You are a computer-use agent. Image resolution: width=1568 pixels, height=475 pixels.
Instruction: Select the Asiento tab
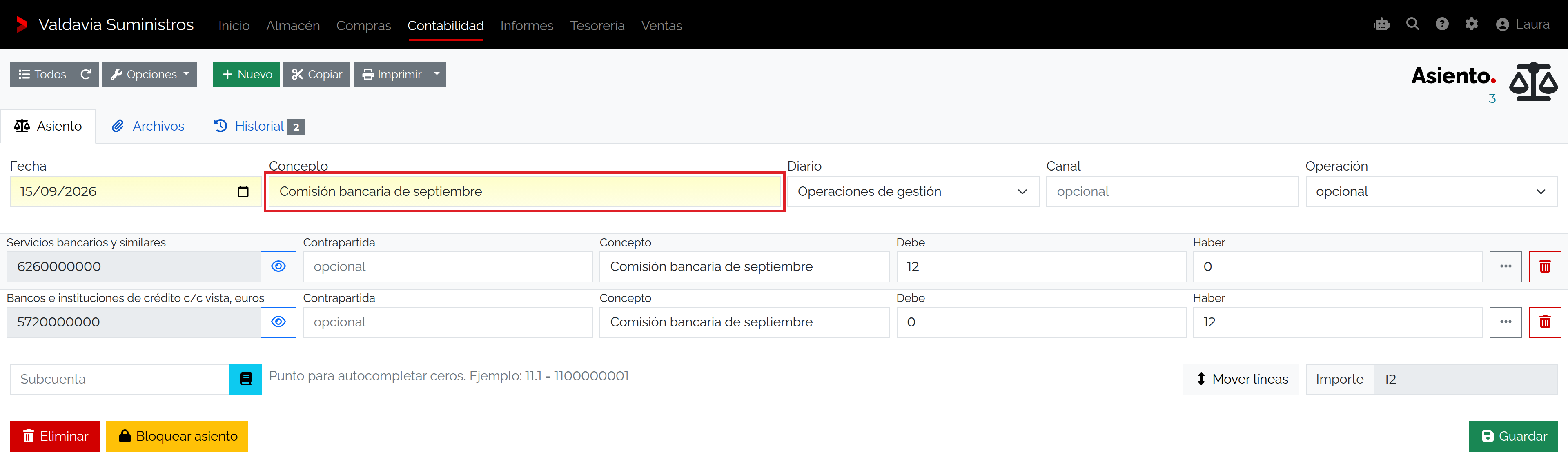pyautogui.click(x=48, y=126)
